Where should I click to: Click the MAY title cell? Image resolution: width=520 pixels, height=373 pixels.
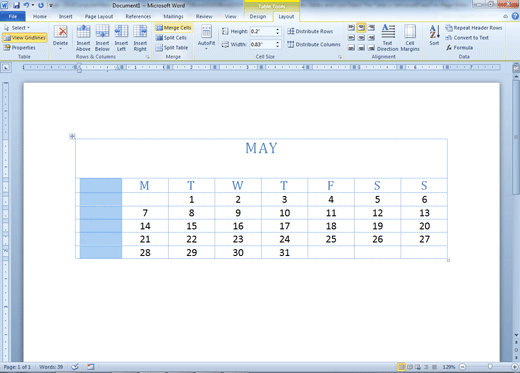(261, 158)
